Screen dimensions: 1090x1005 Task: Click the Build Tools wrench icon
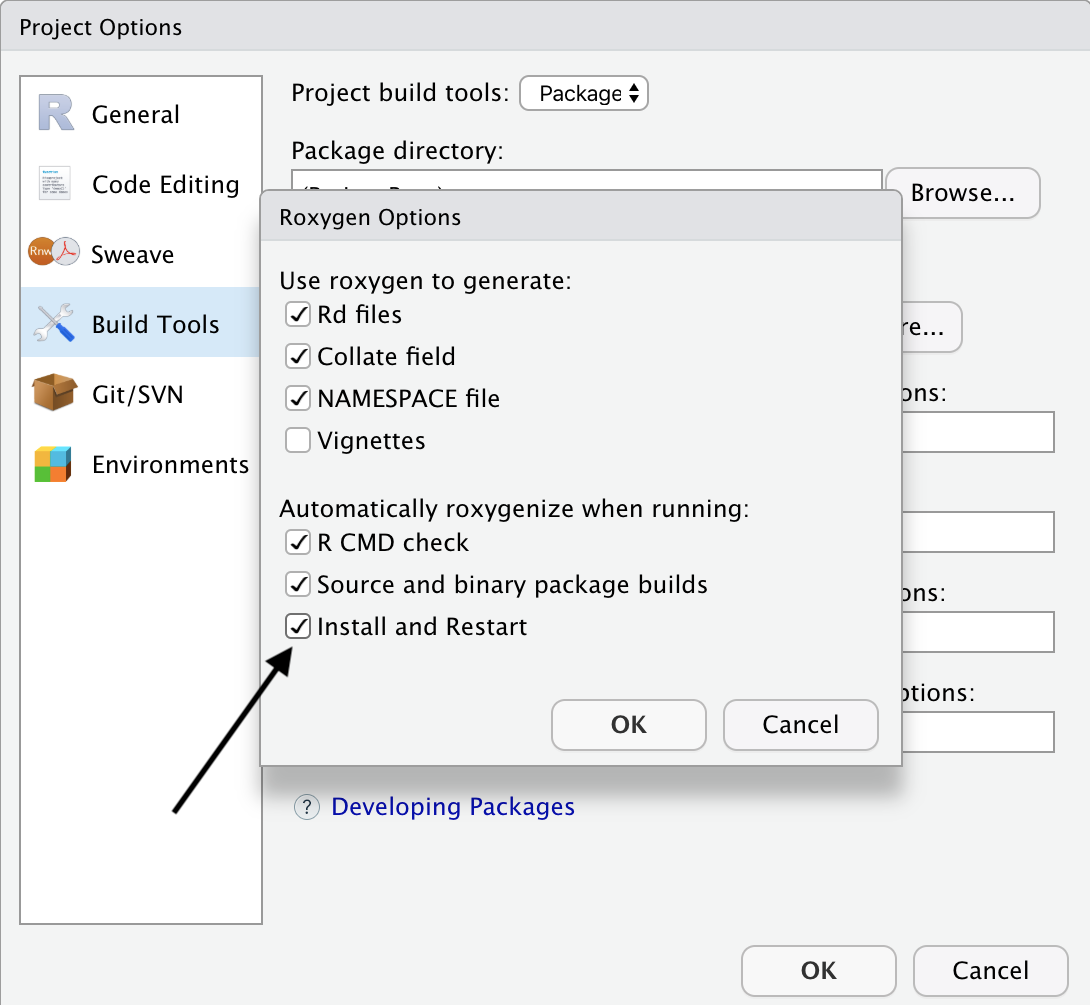tap(54, 324)
